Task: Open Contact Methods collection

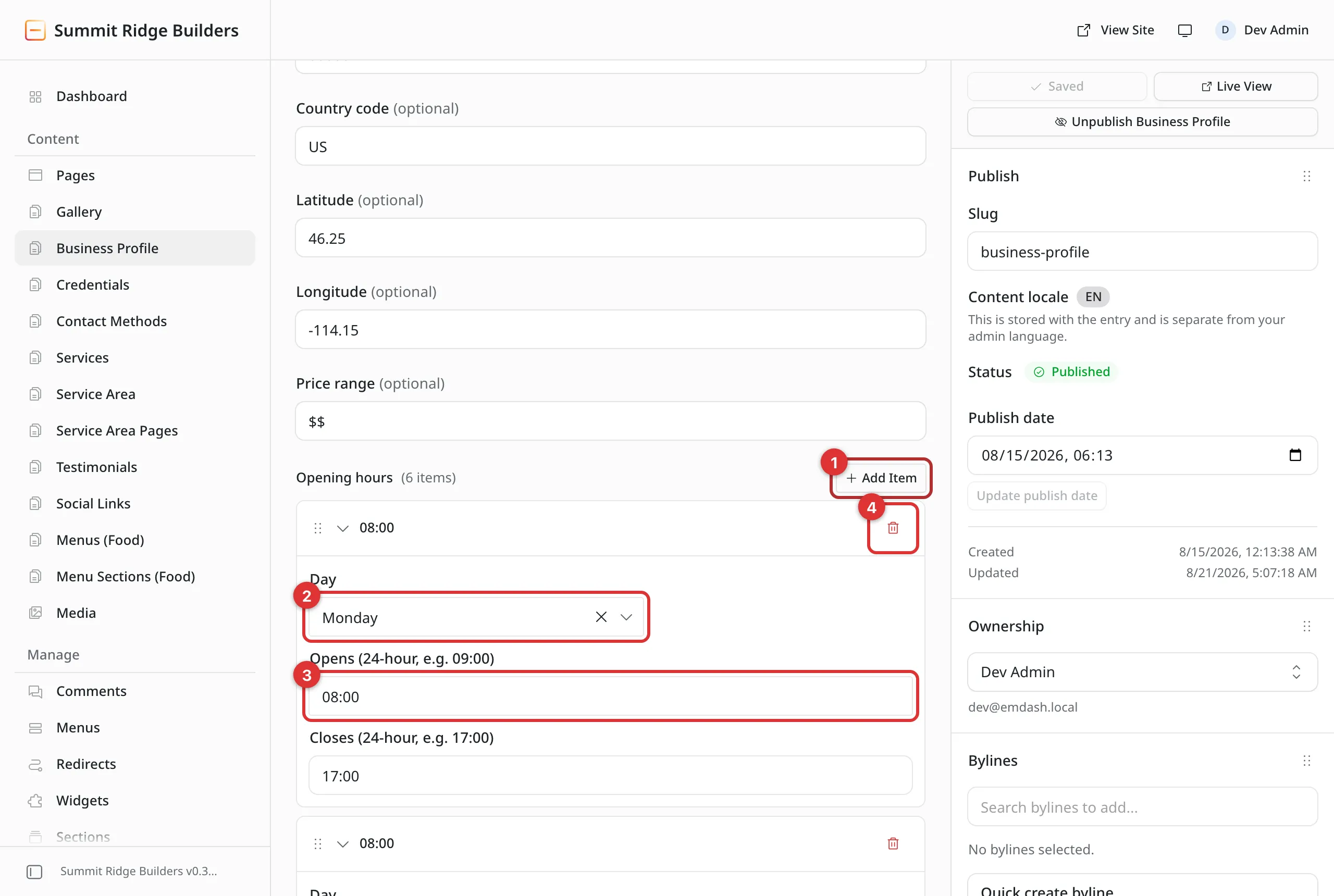Action: point(135,321)
